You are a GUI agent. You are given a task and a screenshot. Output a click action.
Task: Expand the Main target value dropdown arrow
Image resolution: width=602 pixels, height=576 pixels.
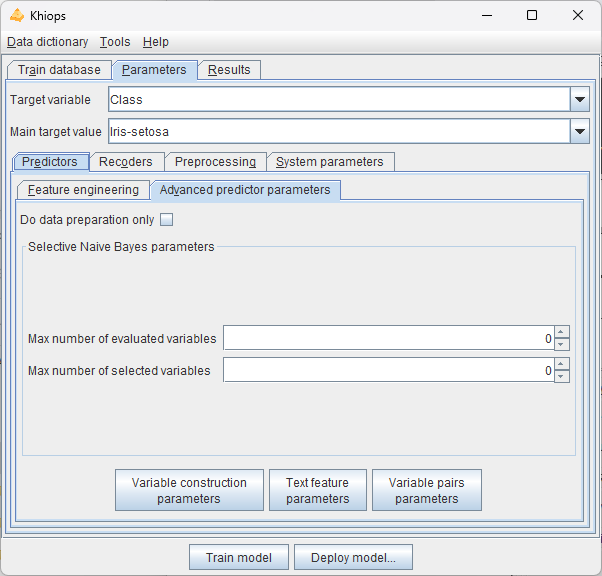point(579,131)
